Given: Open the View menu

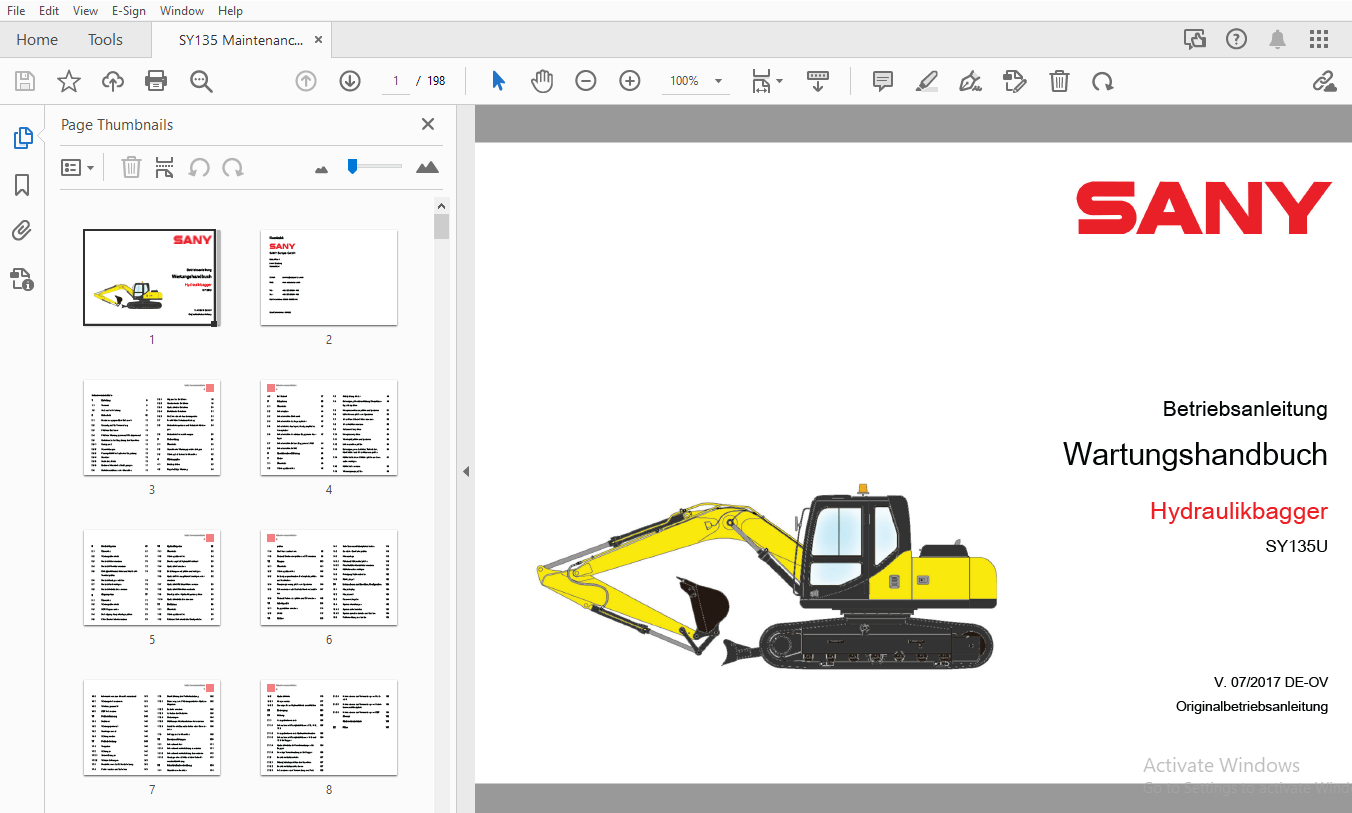Looking at the screenshot, I should (x=85, y=11).
